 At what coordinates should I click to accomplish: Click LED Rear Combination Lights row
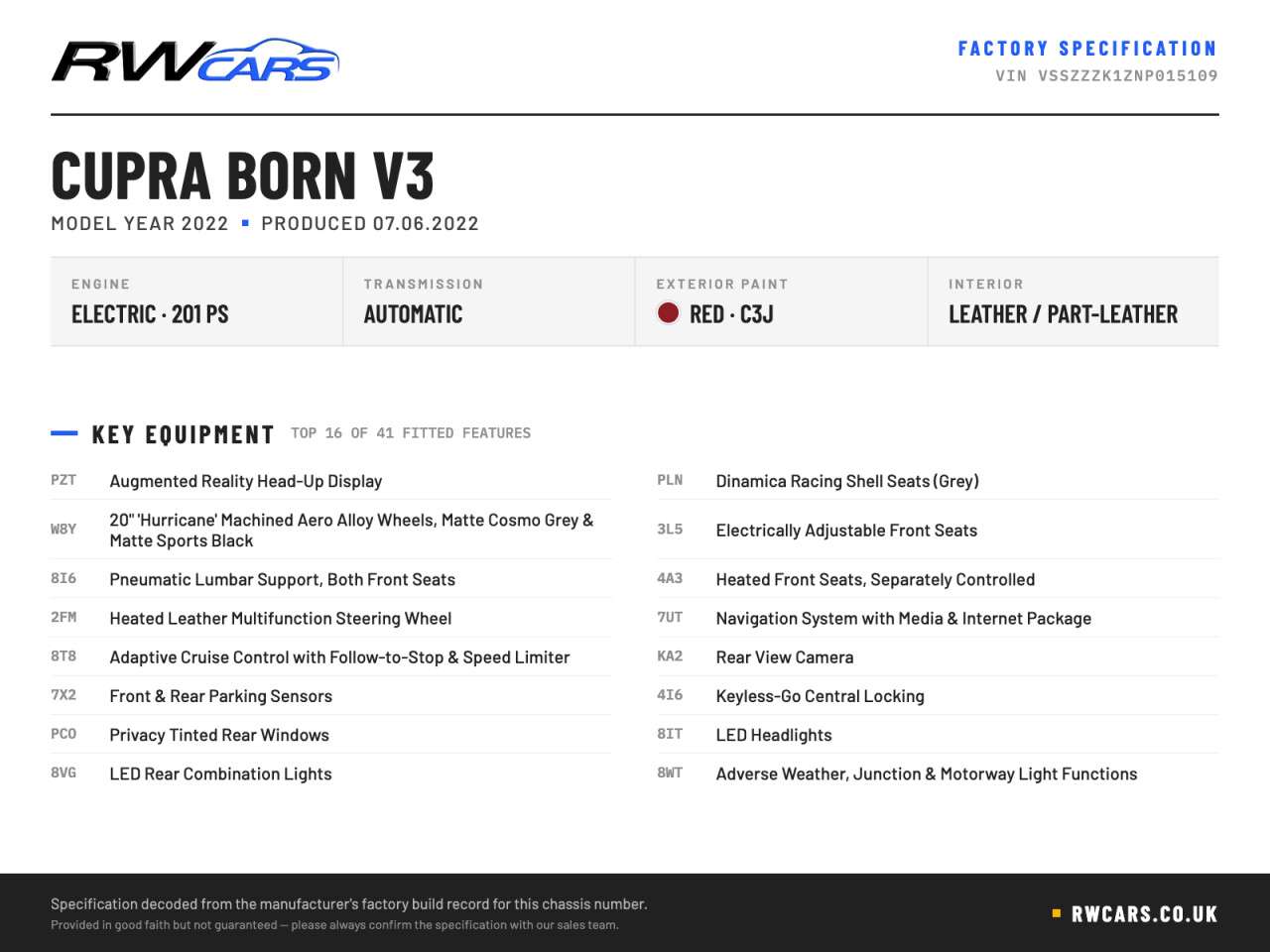330,773
